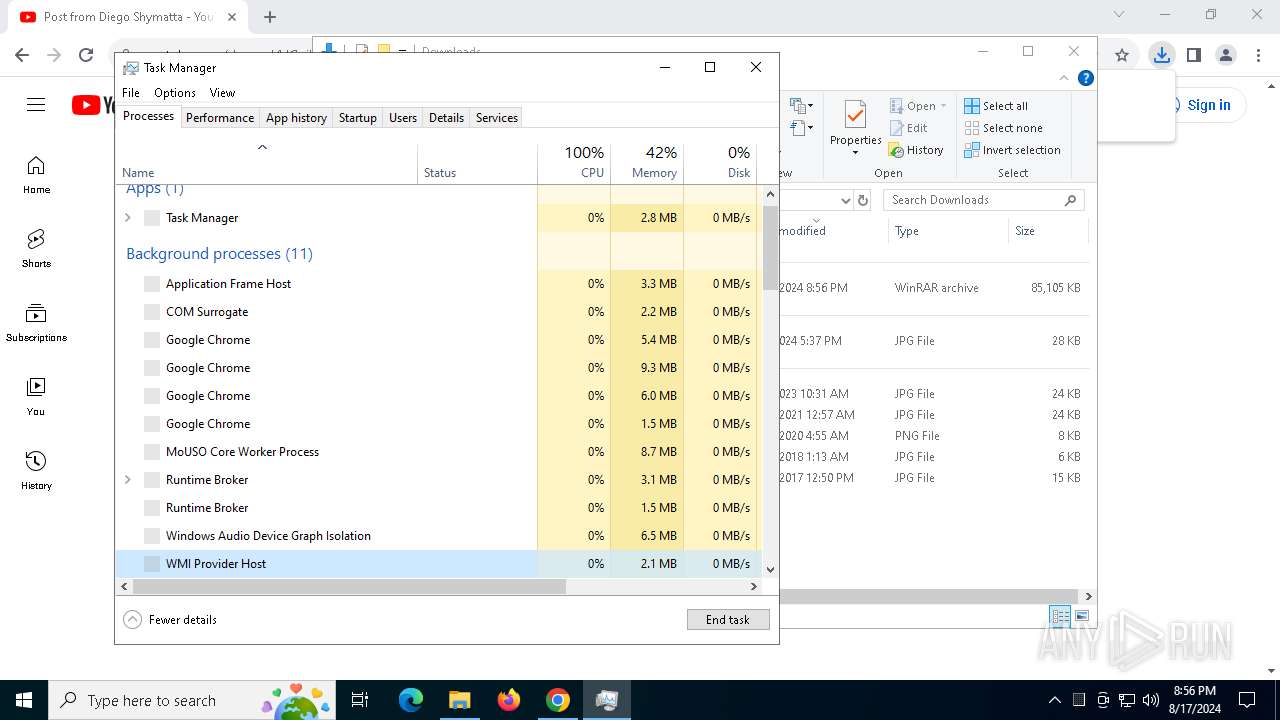Show hidden system tray icons

pos(1054,700)
